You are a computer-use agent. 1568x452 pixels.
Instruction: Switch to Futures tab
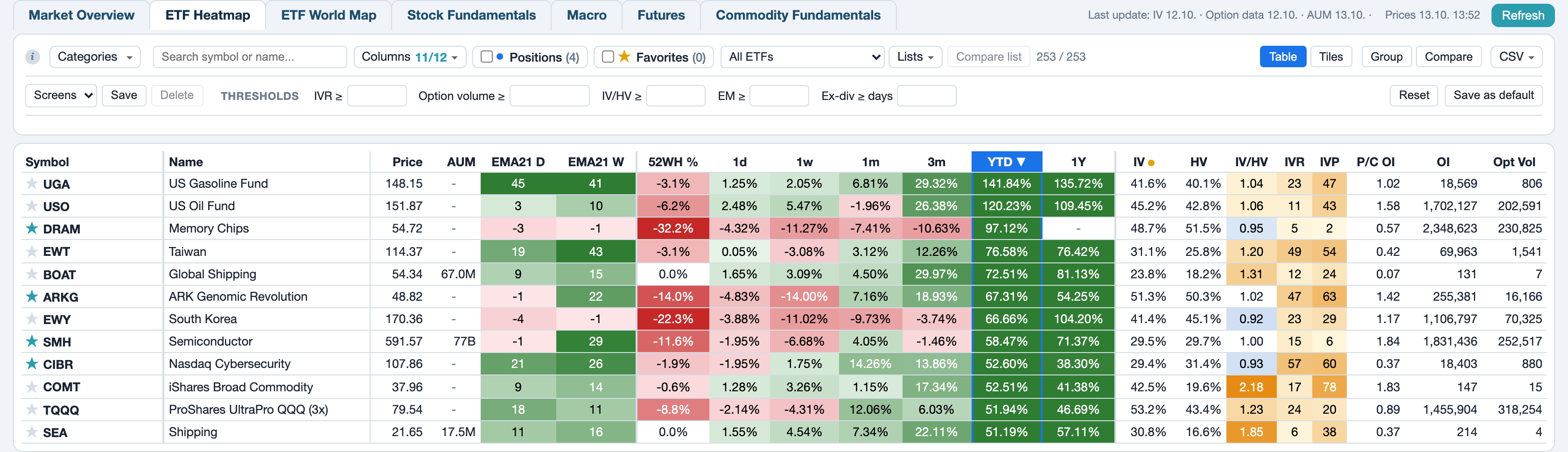[661, 15]
